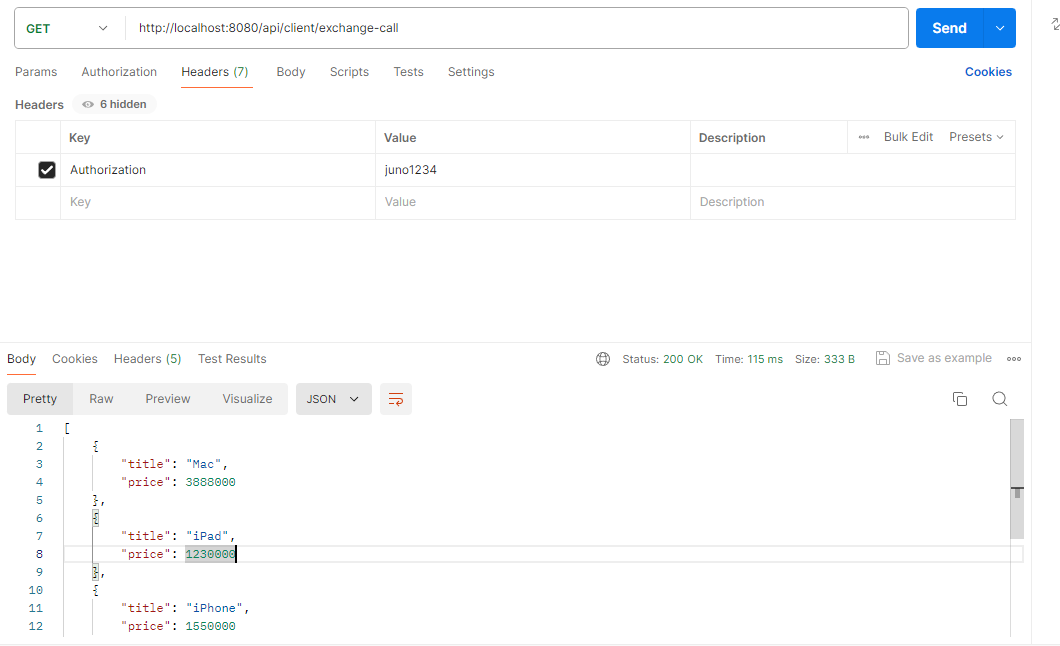
Task: Click the response vertical scrollbar
Action: (1017, 479)
